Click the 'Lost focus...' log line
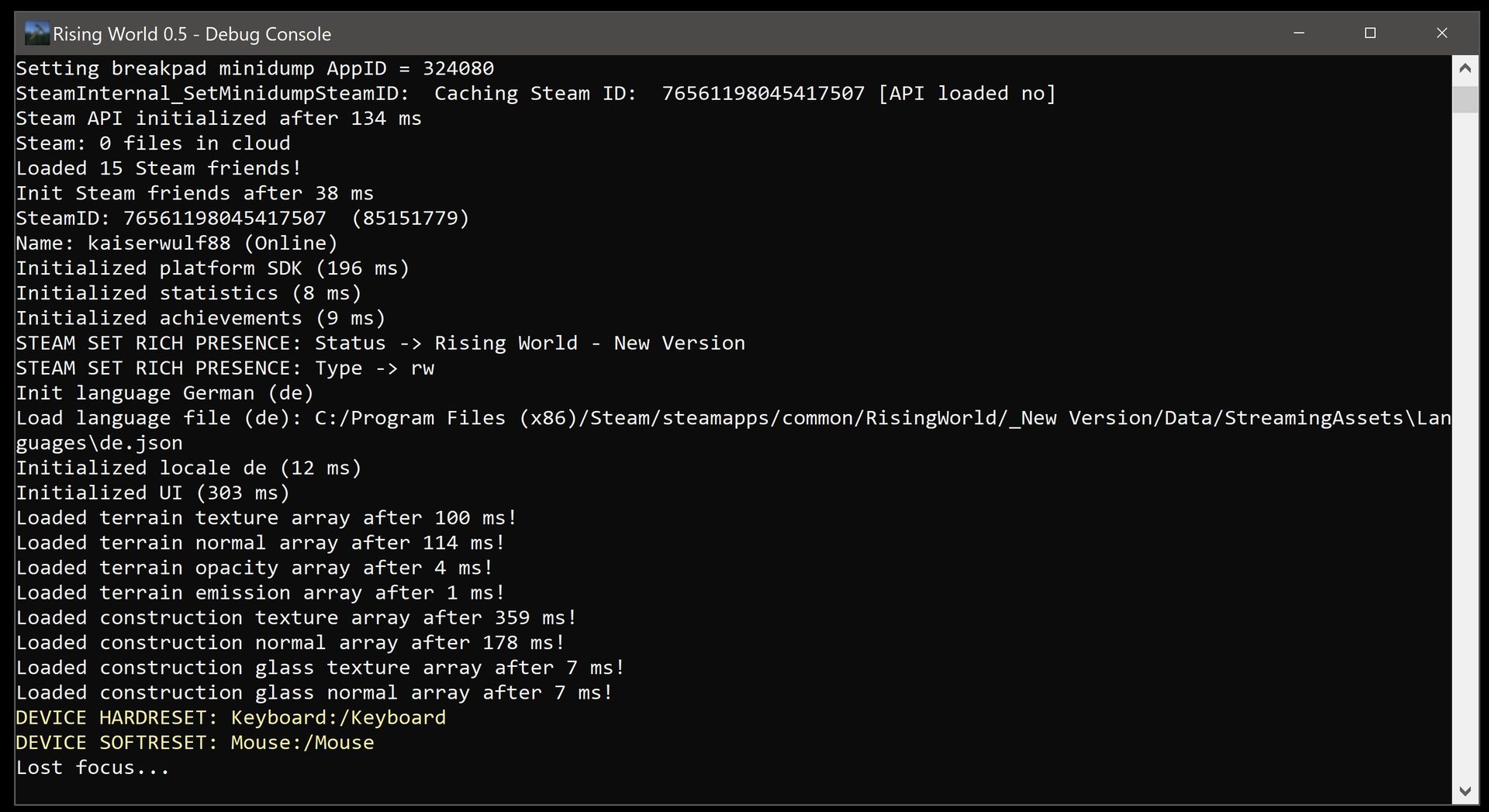The width and height of the screenshot is (1489, 812). [93, 767]
